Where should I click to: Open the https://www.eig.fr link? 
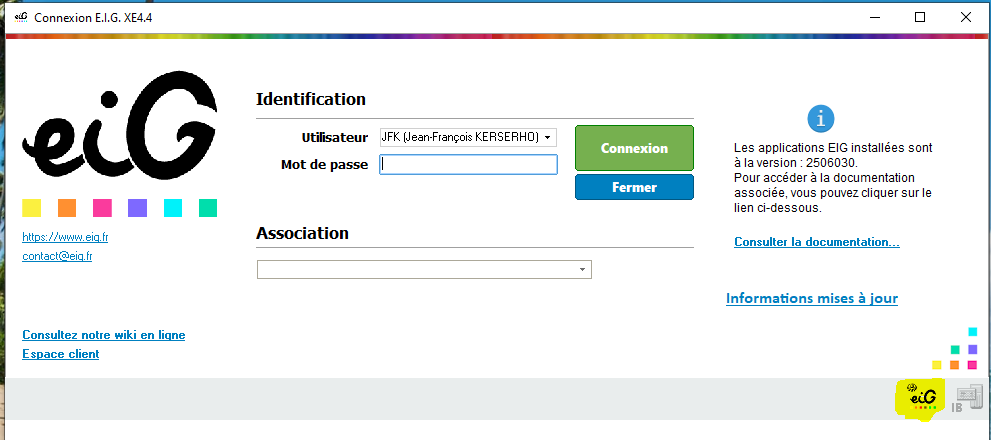click(x=65, y=237)
